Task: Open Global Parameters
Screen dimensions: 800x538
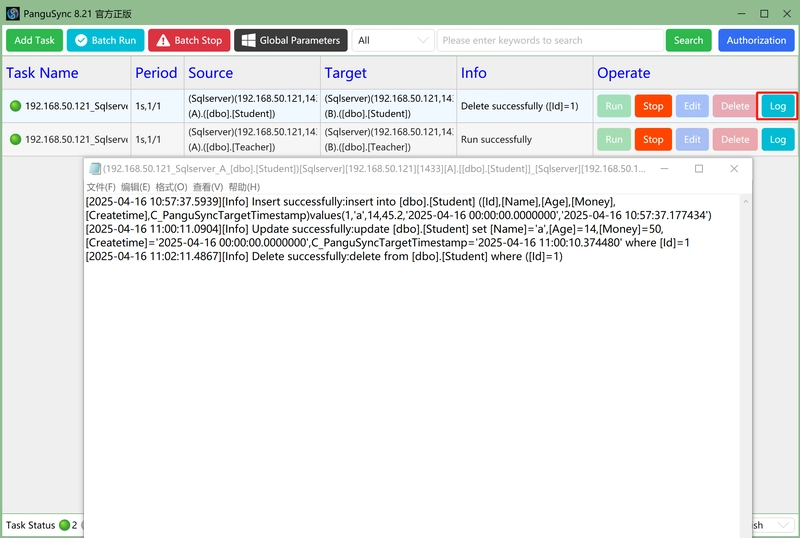Action: tap(291, 40)
